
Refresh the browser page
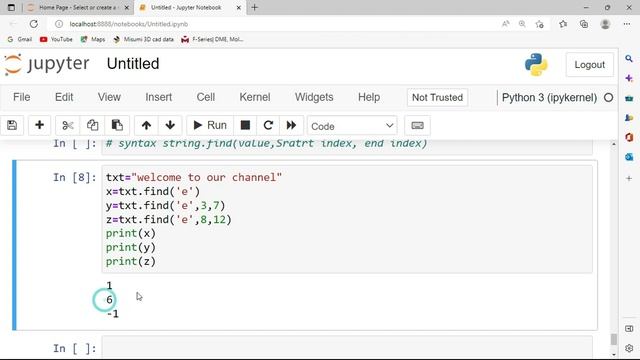(x=33, y=24)
